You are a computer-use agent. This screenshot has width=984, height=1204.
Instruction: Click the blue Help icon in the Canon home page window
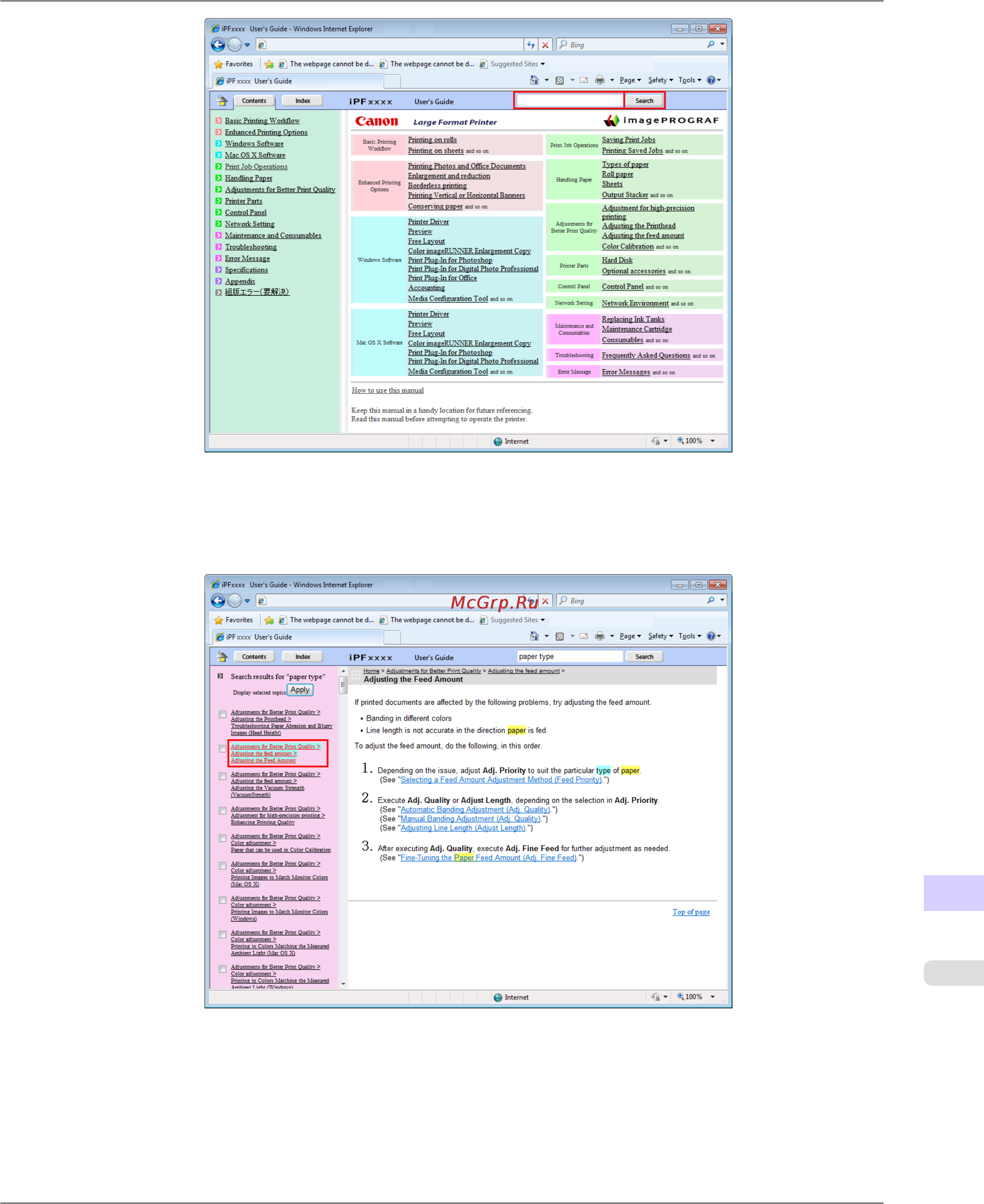711,80
